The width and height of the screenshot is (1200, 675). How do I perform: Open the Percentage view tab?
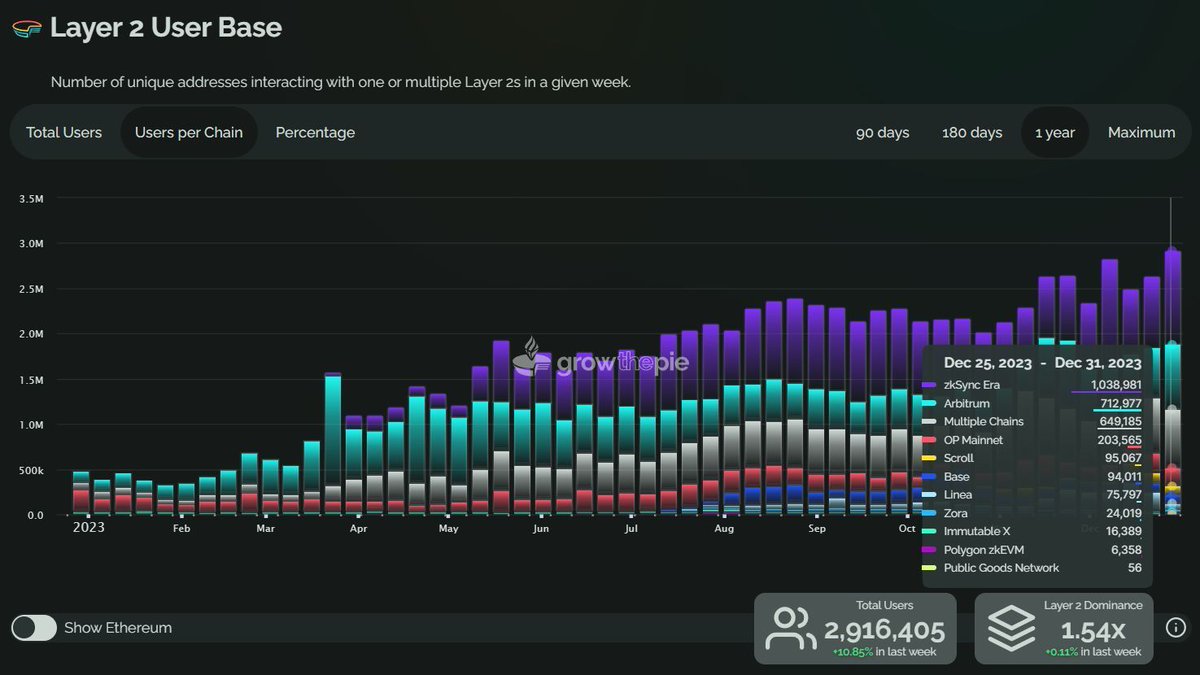[315, 132]
